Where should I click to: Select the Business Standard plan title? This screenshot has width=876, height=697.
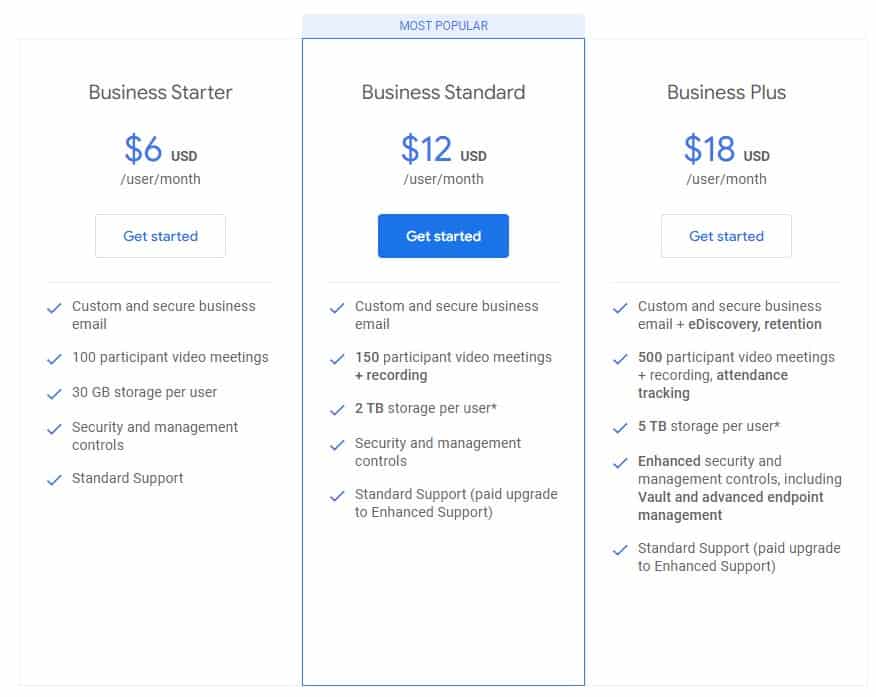[444, 92]
